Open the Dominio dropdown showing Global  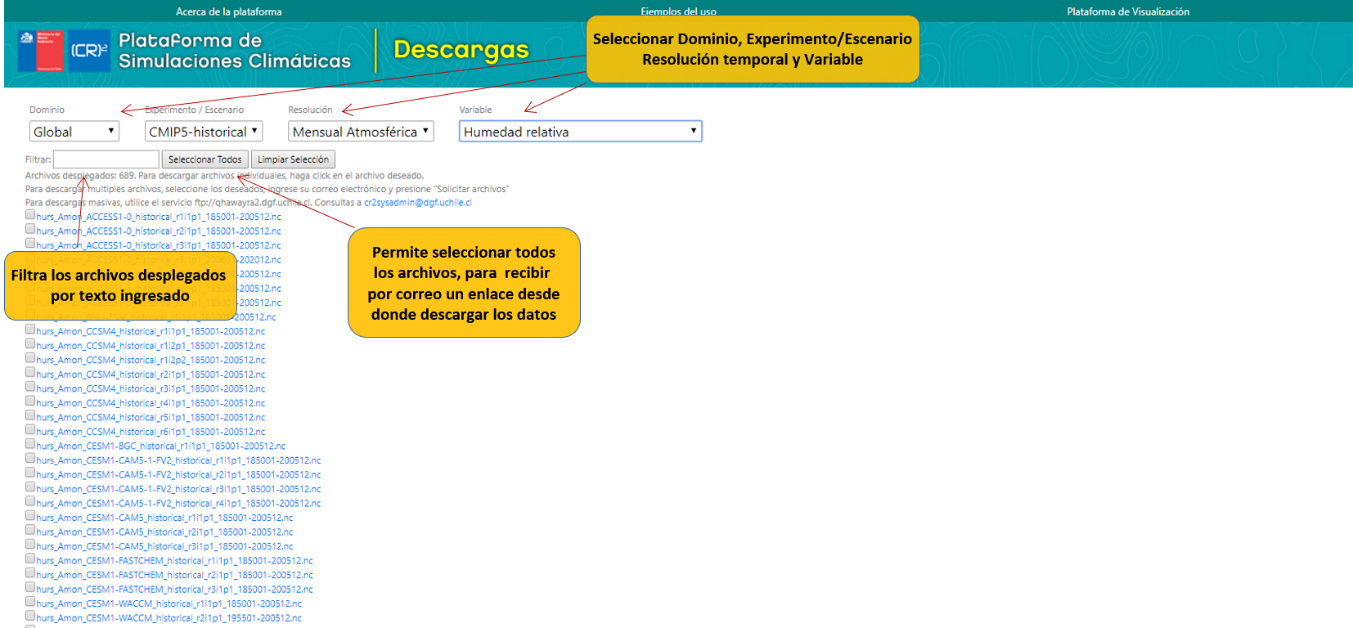pyautogui.click(x=74, y=131)
